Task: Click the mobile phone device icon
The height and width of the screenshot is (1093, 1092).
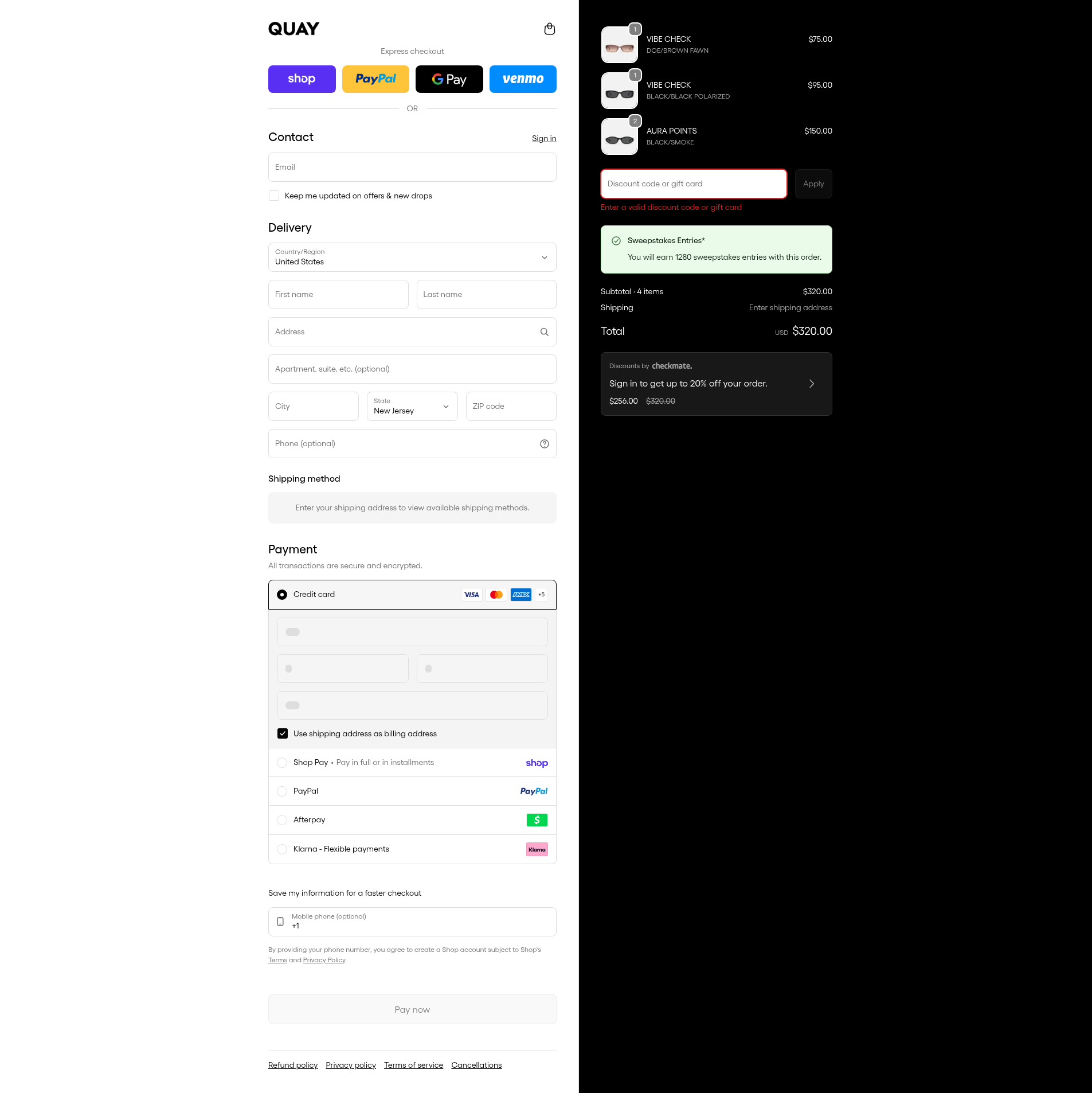Action: click(x=280, y=922)
